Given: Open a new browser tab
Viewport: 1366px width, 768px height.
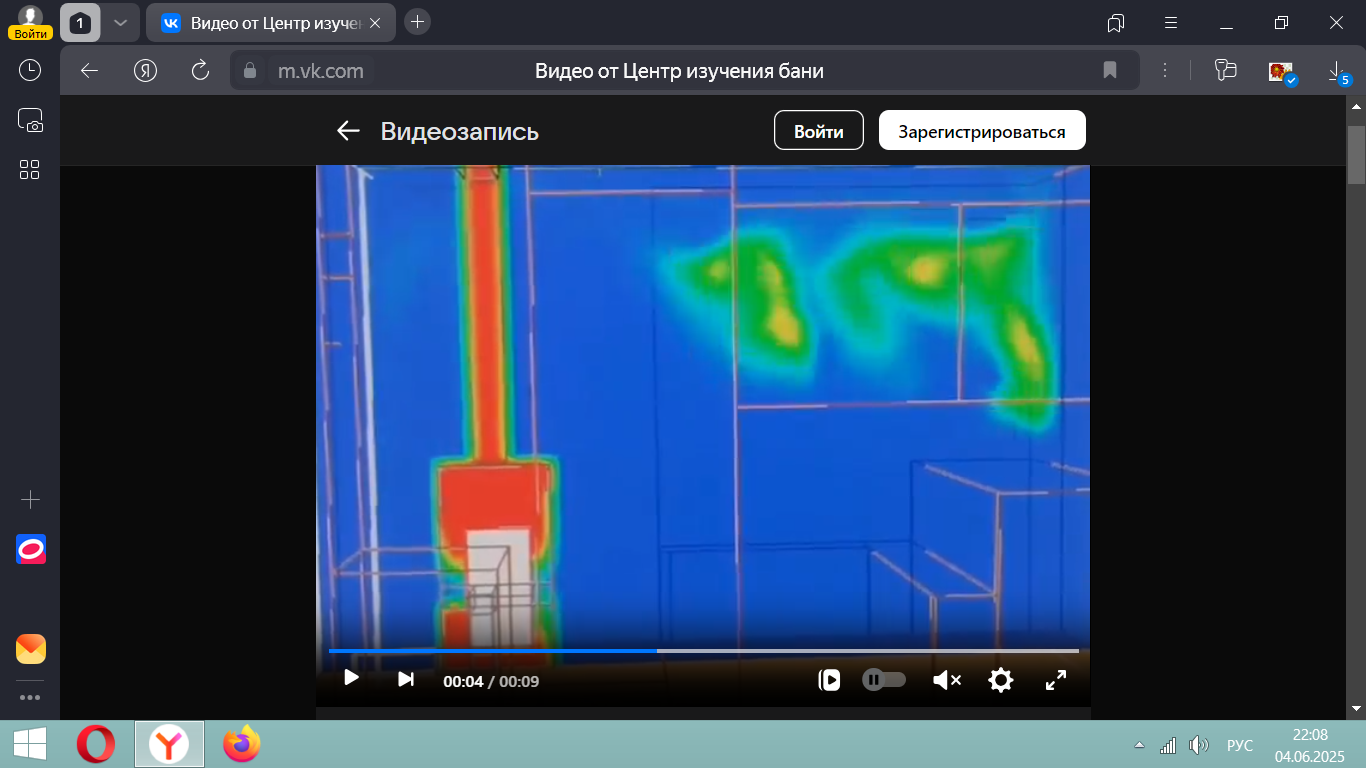Looking at the screenshot, I should tap(418, 22).
